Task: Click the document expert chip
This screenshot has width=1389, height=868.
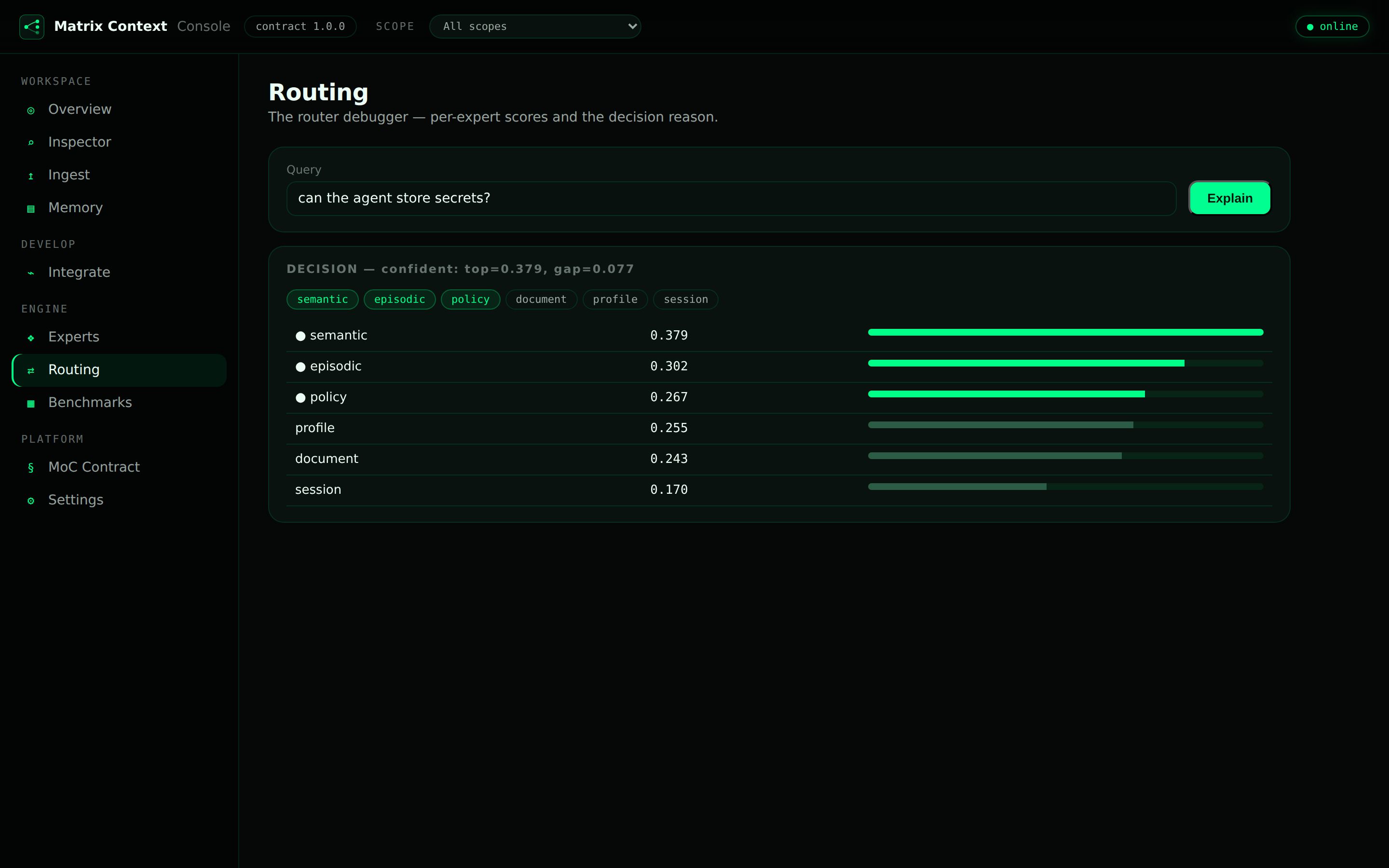Action: pos(541,299)
